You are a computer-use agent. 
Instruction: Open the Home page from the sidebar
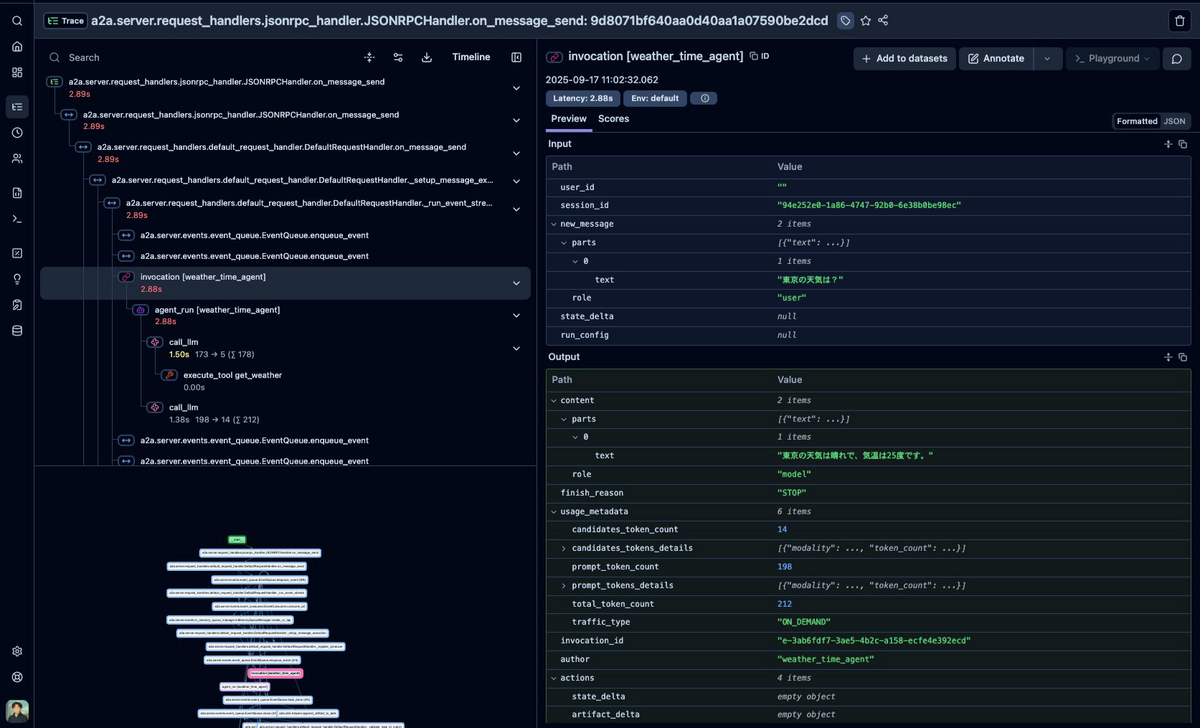coord(17,46)
